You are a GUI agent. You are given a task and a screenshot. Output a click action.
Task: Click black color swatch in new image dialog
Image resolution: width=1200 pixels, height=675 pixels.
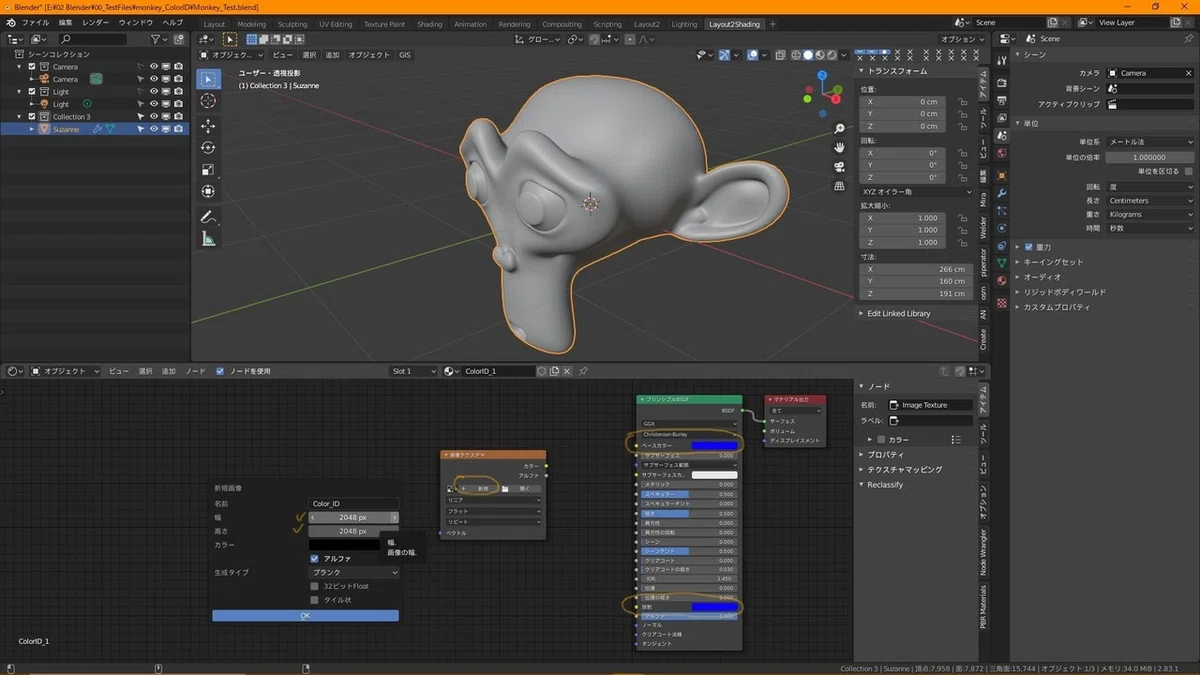(346, 545)
